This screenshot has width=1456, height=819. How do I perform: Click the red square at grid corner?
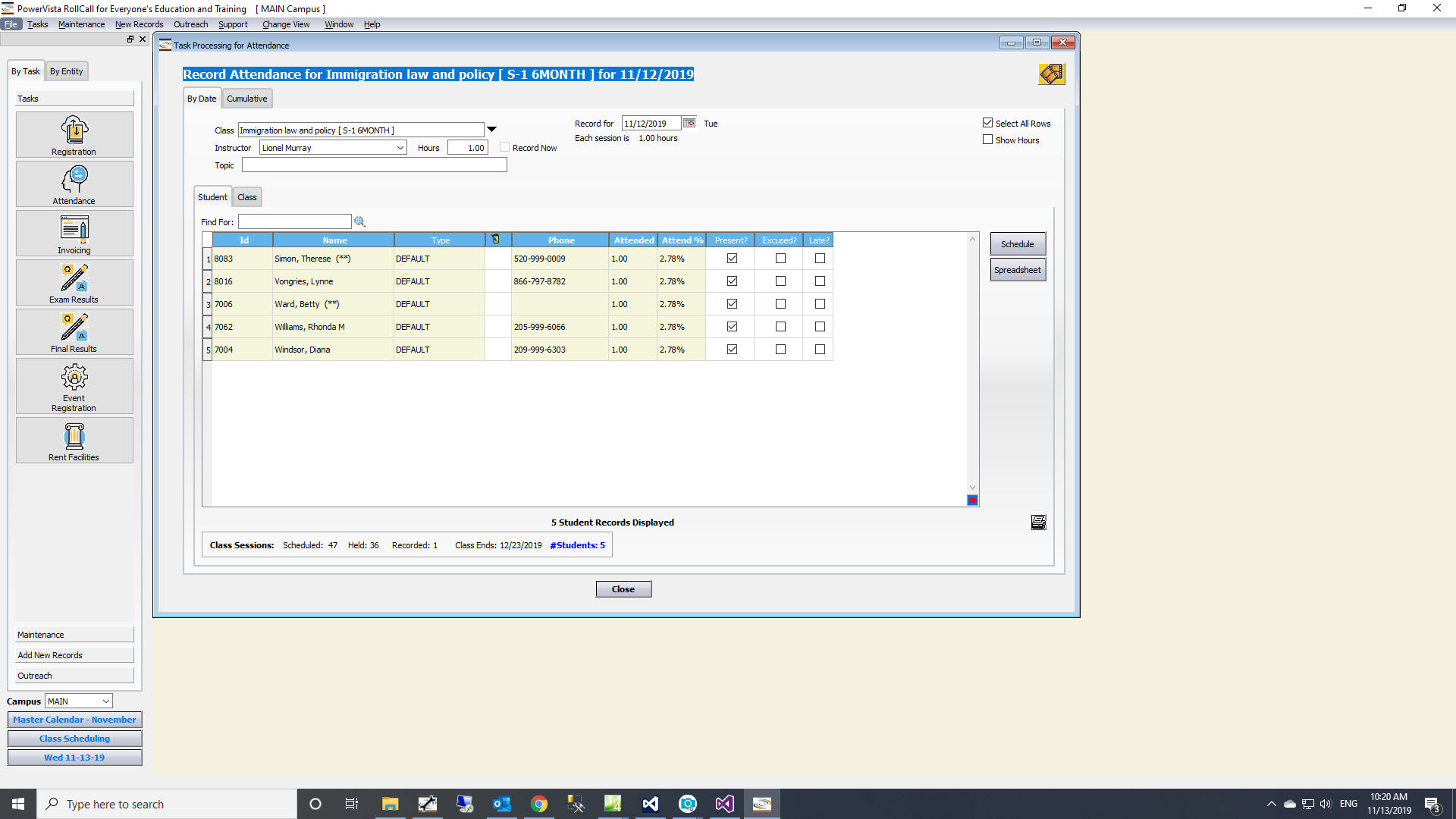pos(972,500)
